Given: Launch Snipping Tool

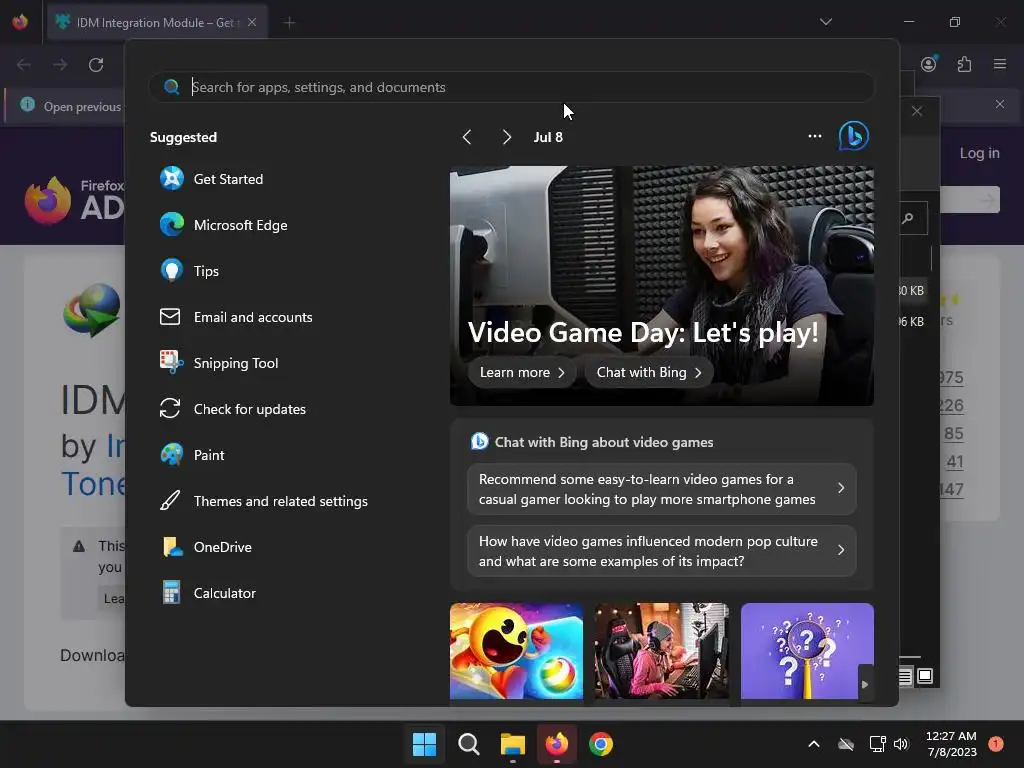Looking at the screenshot, I should coord(219,363).
